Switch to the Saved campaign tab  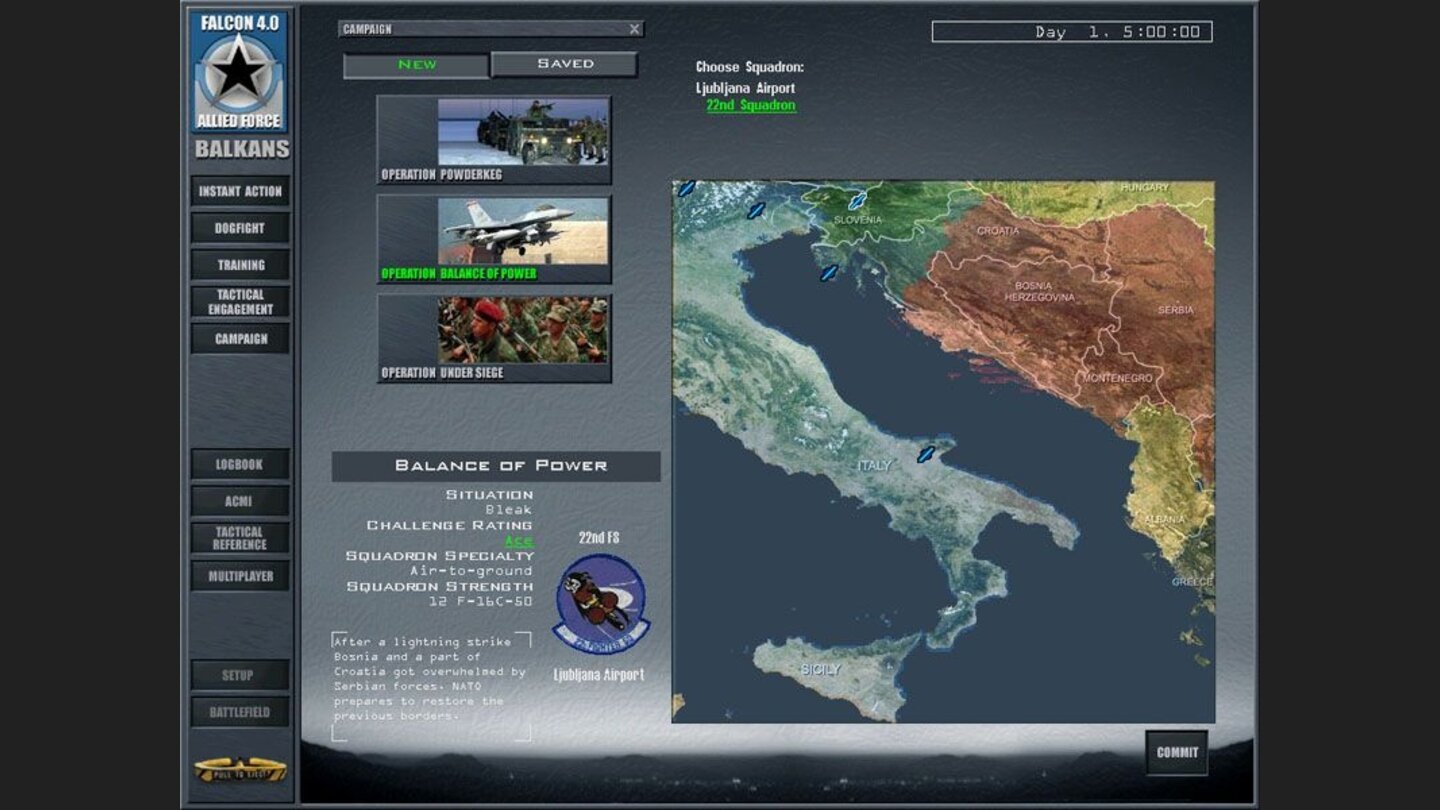point(565,64)
